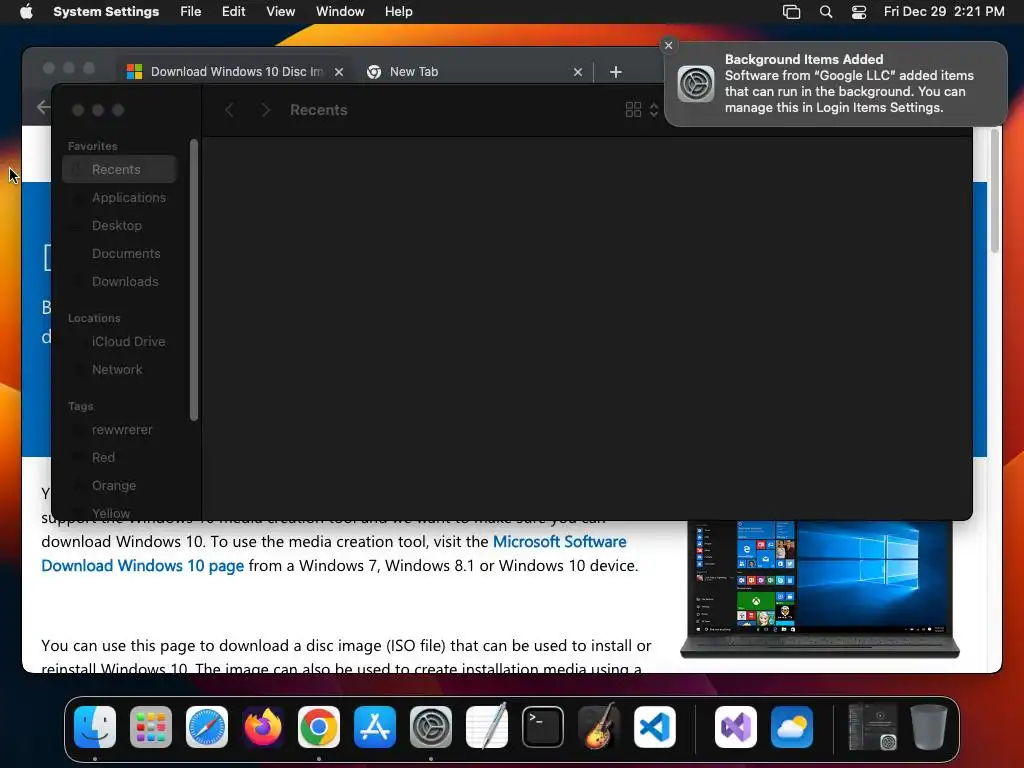Click the menu bar date and time
This screenshot has width=1024, height=768.
944,12
